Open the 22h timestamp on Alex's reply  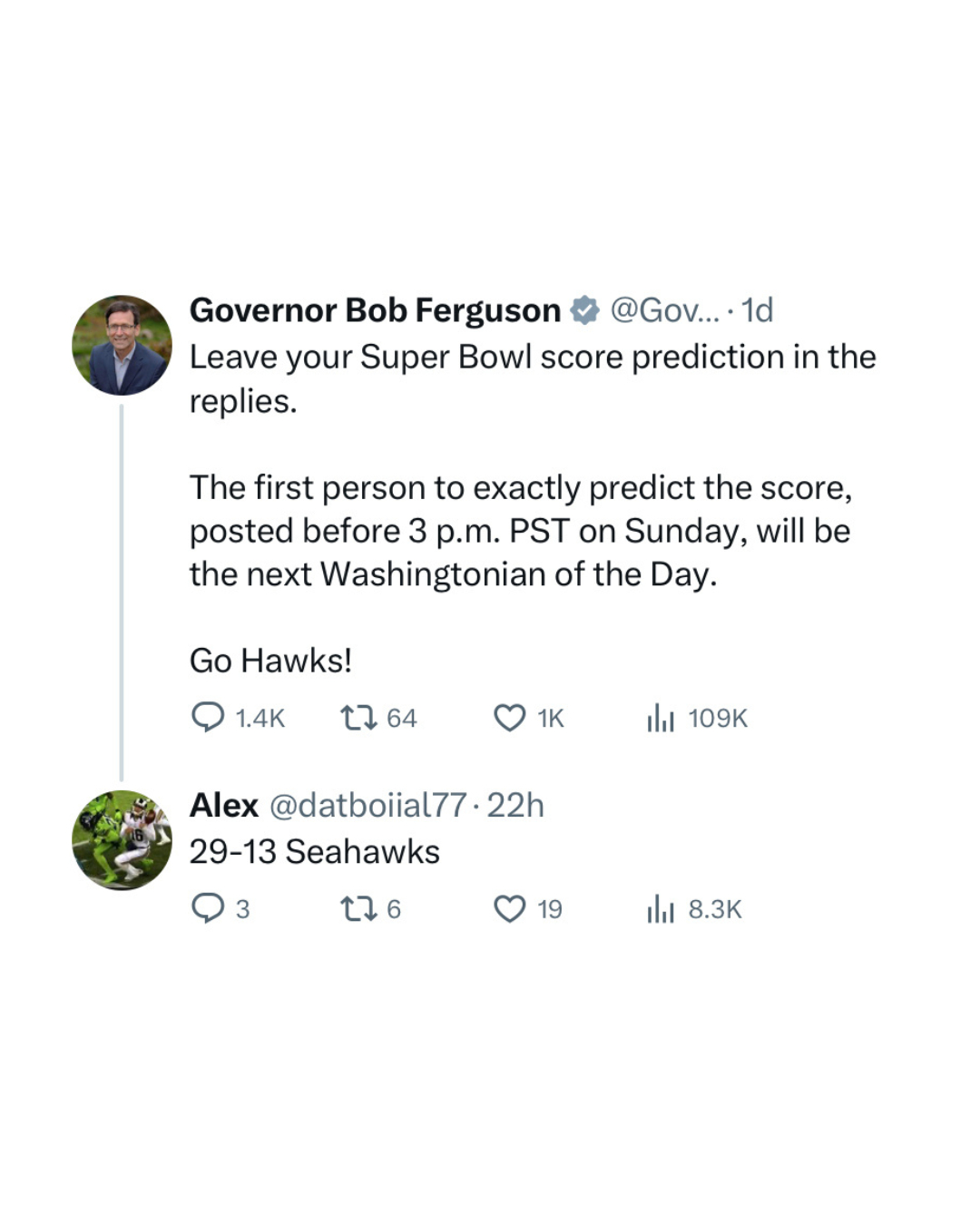(x=514, y=805)
